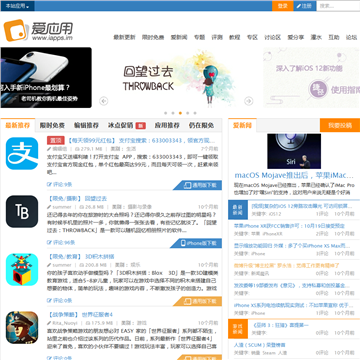
Task: Select first carousel indicator dot
Action: click(166, 113)
